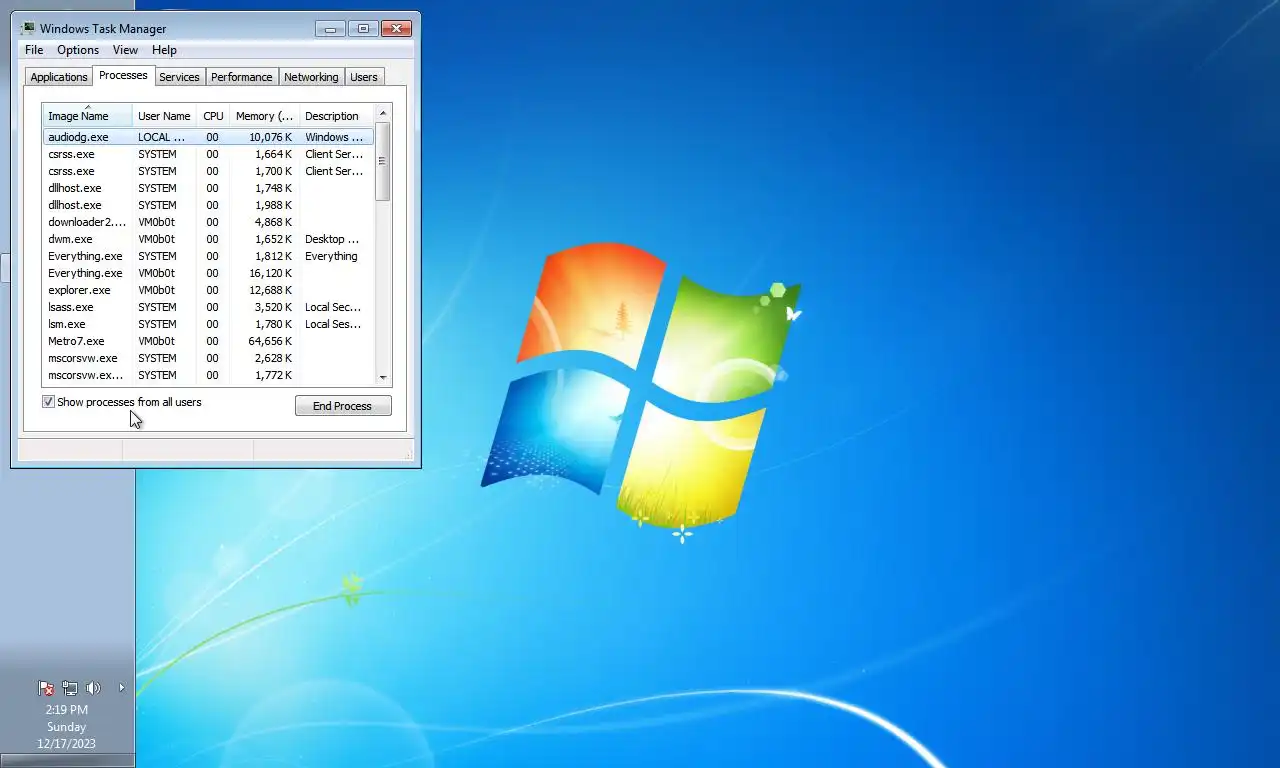Image resolution: width=1280 pixels, height=768 pixels.
Task: Click the 10,076 K memory value
Action: coord(271,137)
